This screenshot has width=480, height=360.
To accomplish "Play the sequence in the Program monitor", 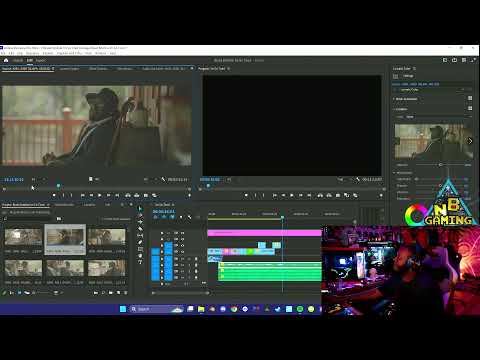I will [292, 195].
